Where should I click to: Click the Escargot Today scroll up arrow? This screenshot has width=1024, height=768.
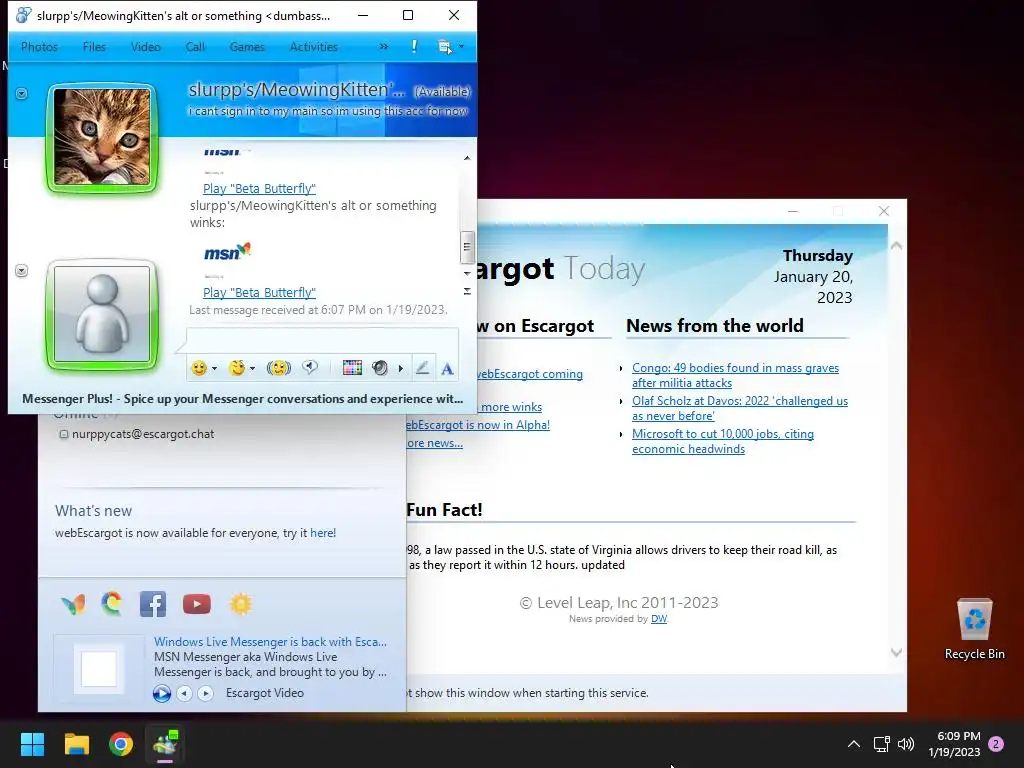click(x=896, y=246)
